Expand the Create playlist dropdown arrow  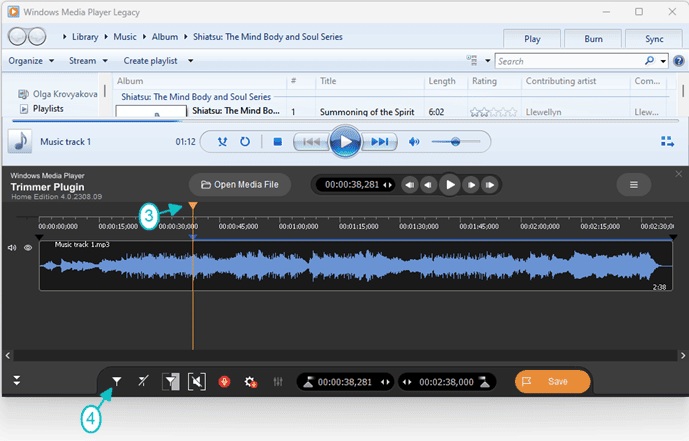pyautogui.click(x=191, y=61)
